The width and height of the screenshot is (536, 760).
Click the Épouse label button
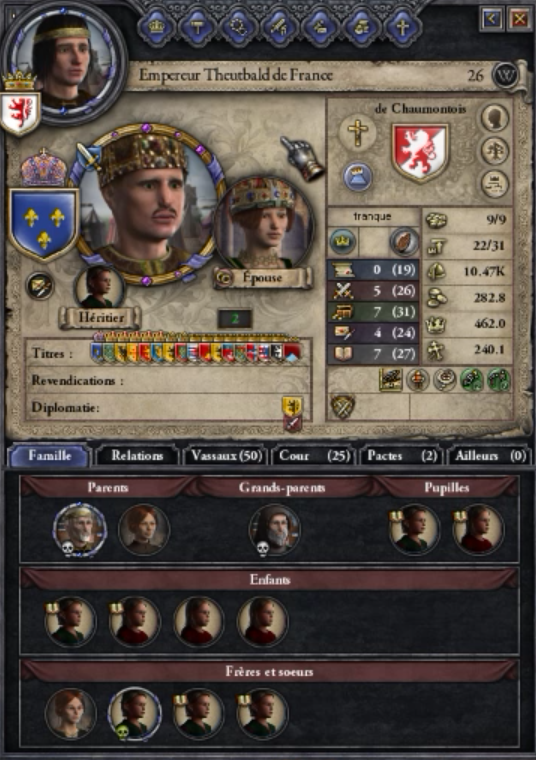pyautogui.click(x=262, y=278)
